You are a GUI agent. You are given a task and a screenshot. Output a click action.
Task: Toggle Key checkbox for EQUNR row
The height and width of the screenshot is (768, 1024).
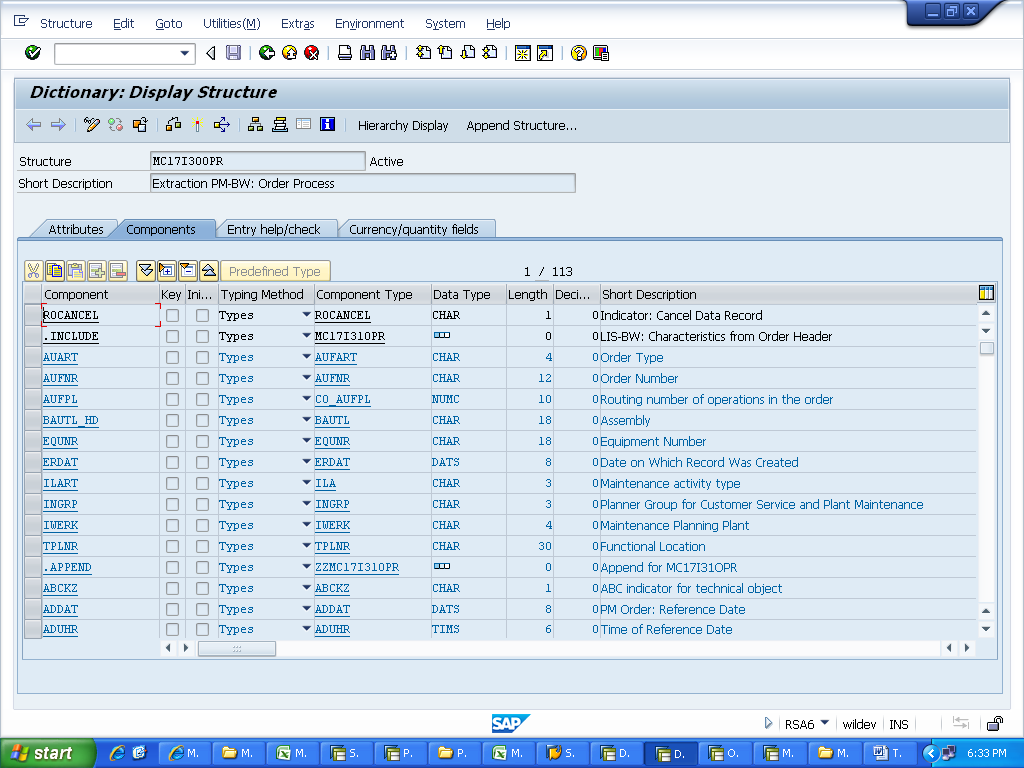(x=172, y=441)
